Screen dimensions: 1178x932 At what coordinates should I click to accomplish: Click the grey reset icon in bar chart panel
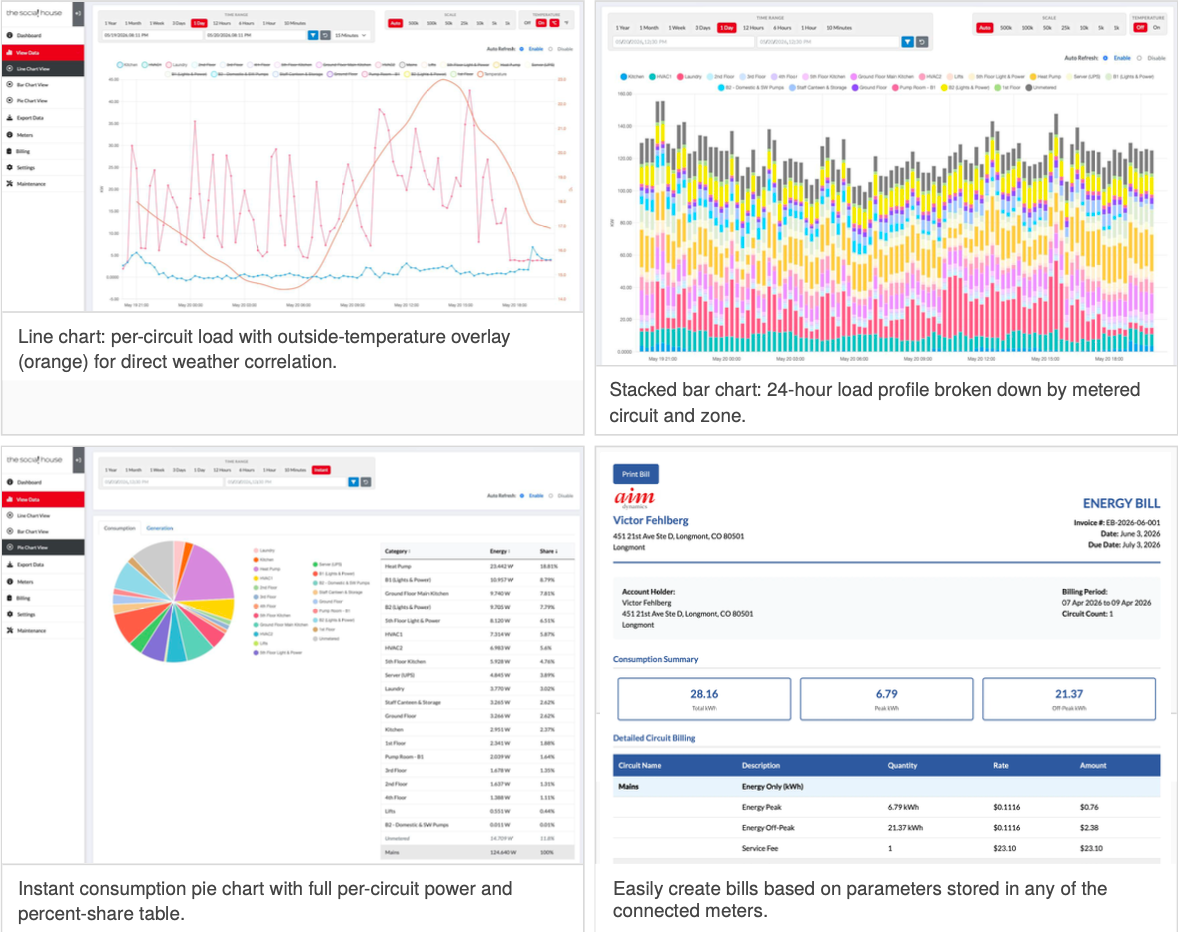[922, 42]
